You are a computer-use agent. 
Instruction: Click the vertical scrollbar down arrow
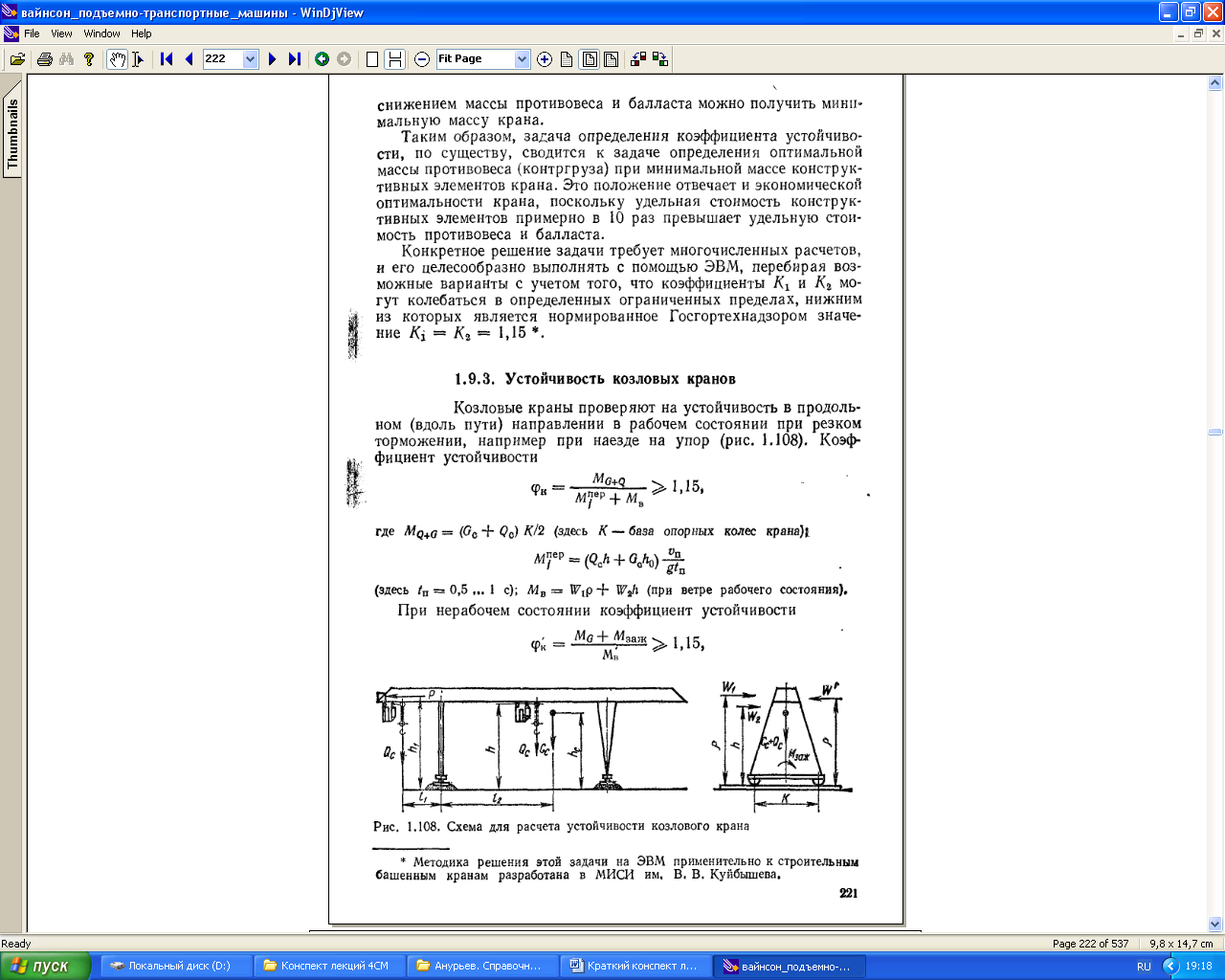pyautogui.click(x=1215, y=924)
